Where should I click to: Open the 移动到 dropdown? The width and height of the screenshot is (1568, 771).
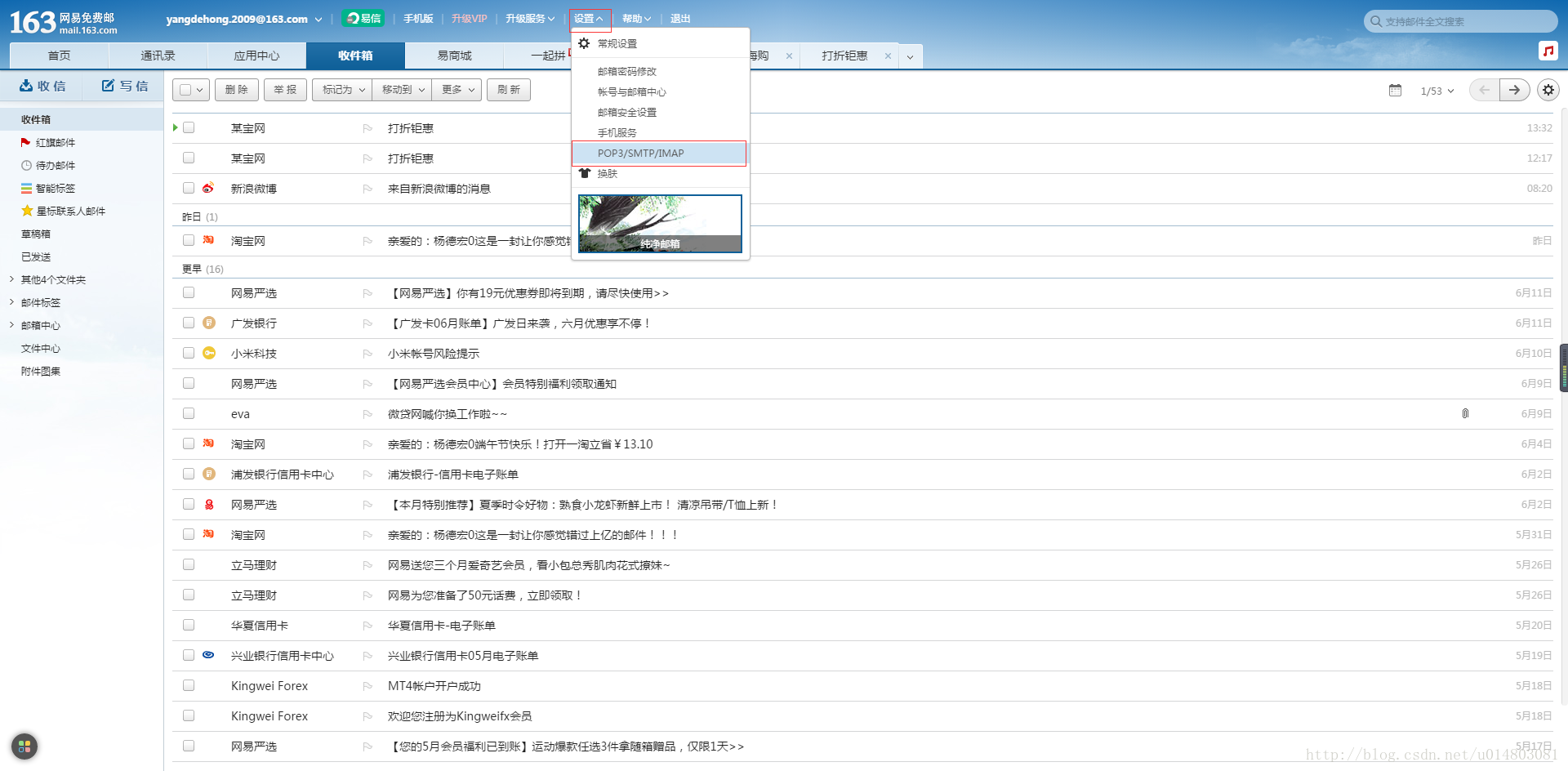401,90
